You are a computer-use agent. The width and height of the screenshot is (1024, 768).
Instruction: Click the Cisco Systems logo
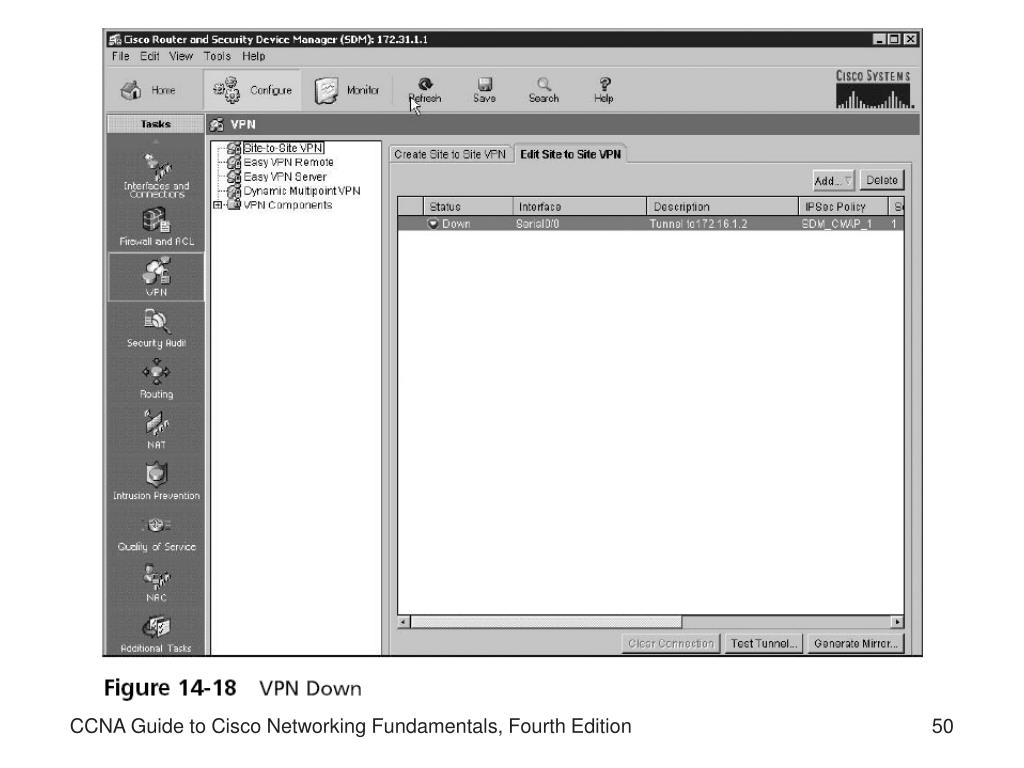coord(874,89)
